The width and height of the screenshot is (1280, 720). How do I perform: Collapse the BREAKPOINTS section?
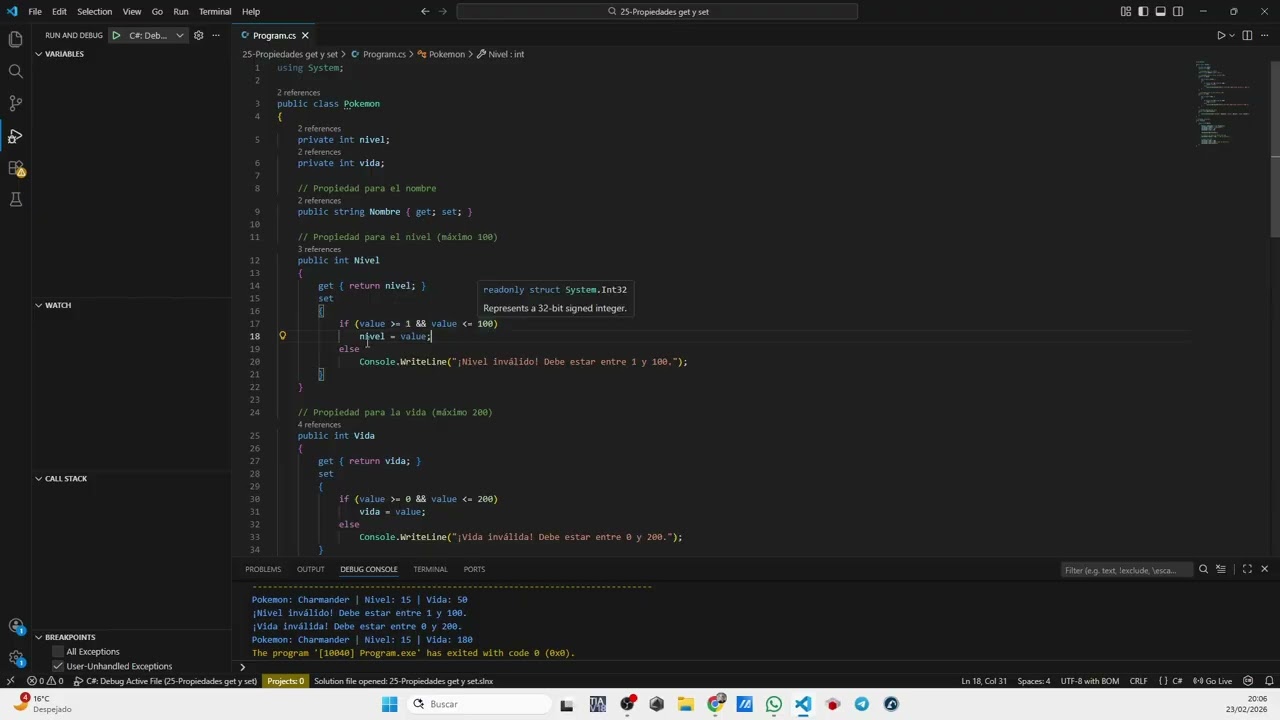pyautogui.click(x=70, y=637)
